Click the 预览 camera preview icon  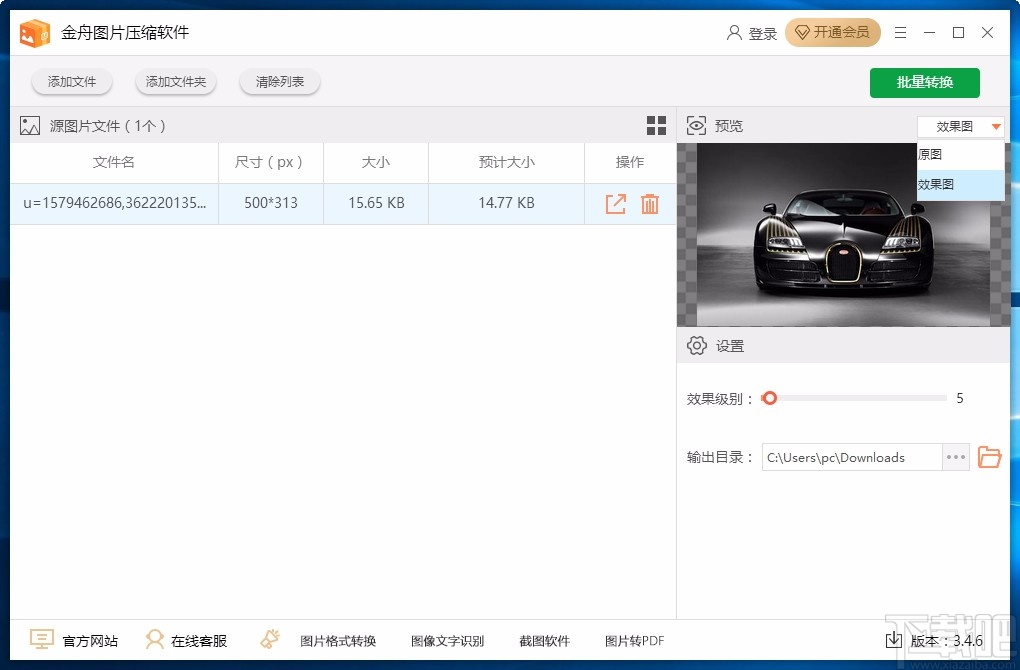tap(696, 125)
